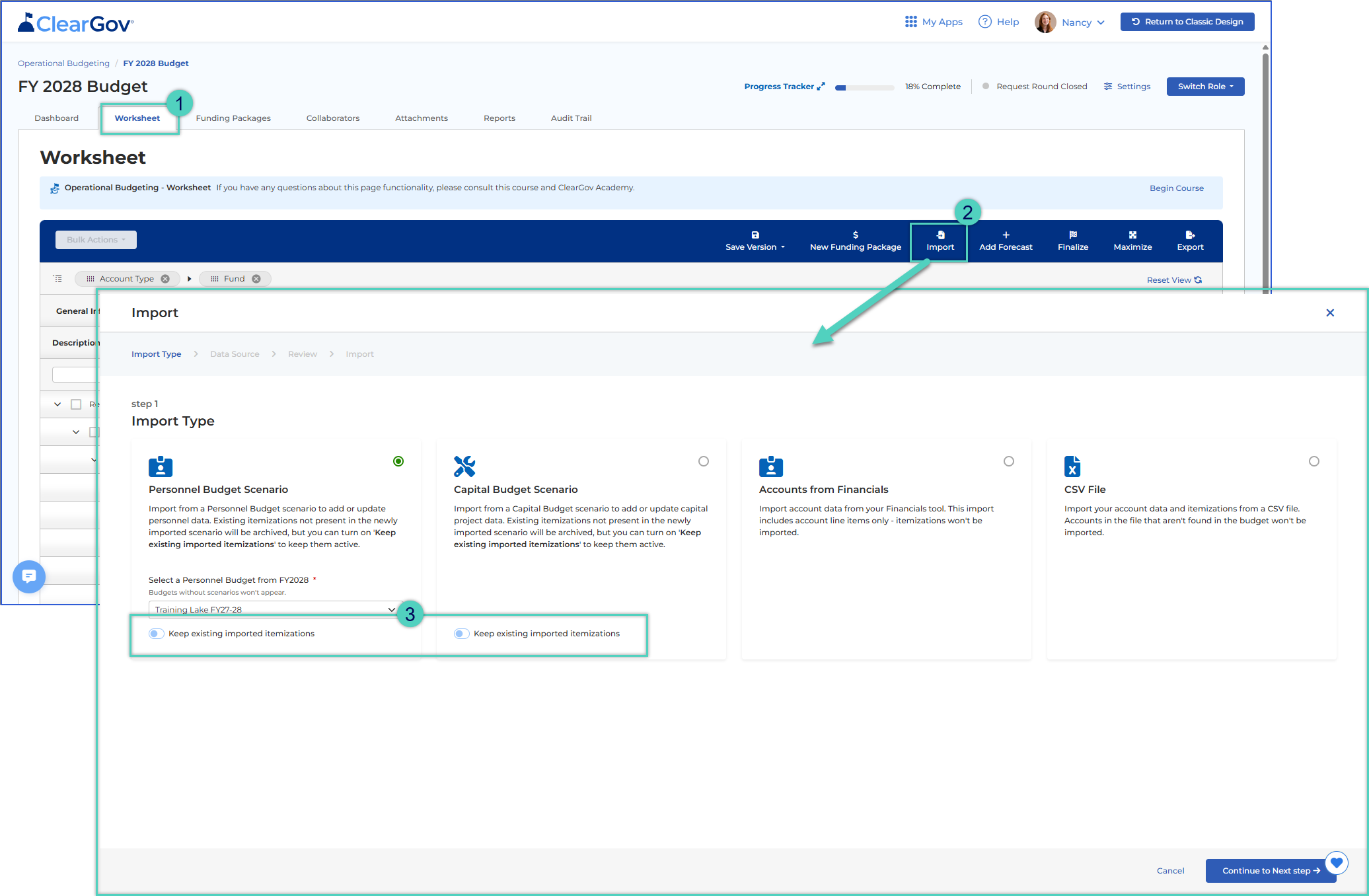
Task: Select Accounts from Financials radio button
Action: point(1009,461)
